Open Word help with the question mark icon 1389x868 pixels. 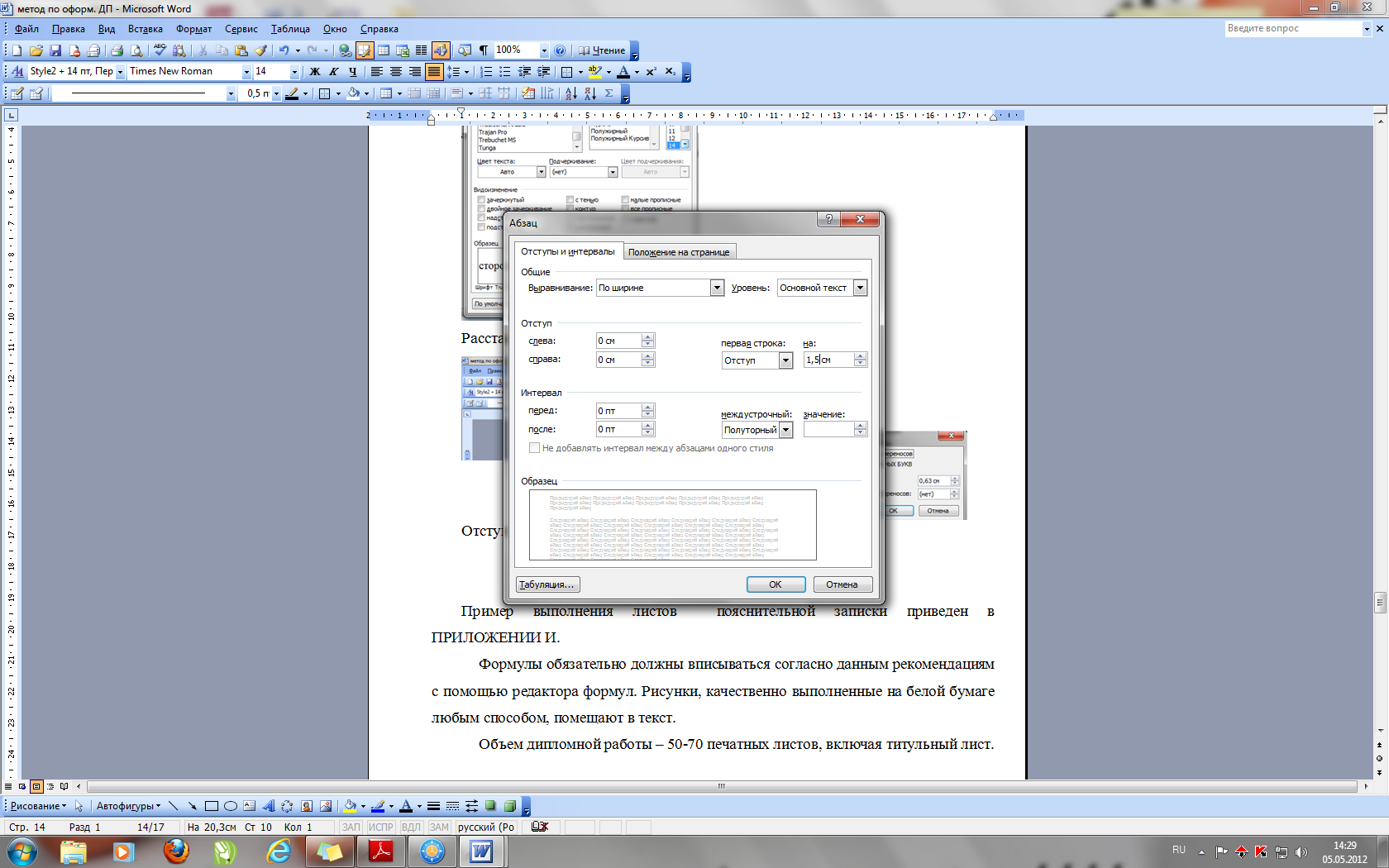click(560, 50)
